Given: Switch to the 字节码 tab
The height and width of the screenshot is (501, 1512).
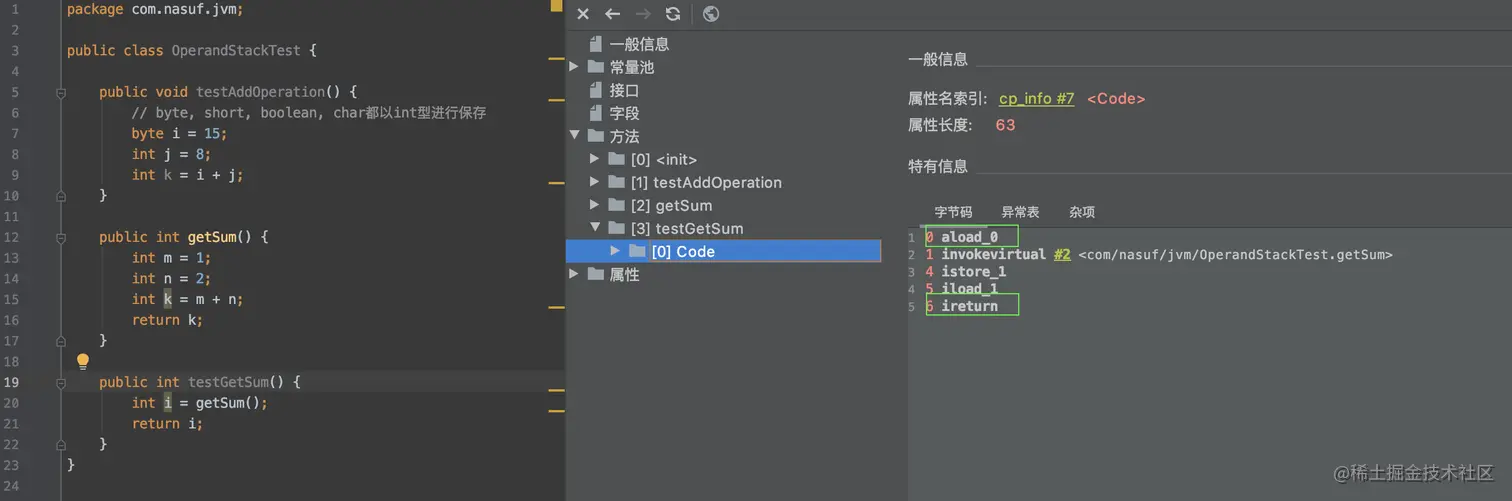Looking at the screenshot, I should coord(953,212).
